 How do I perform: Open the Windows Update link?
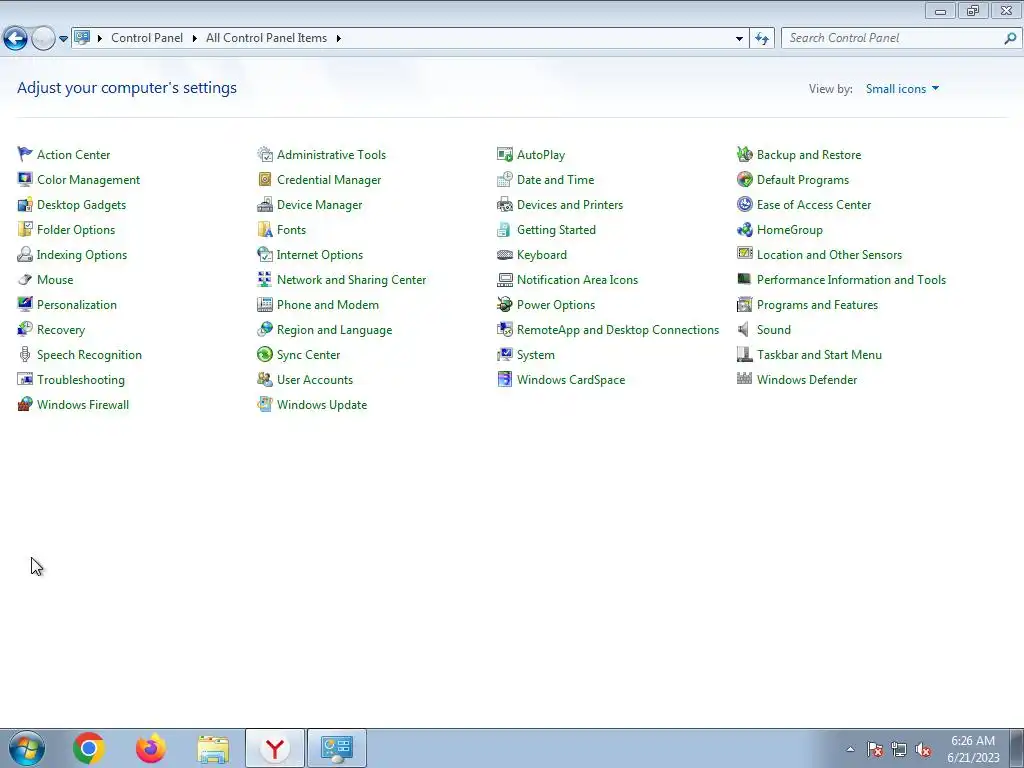coord(322,405)
